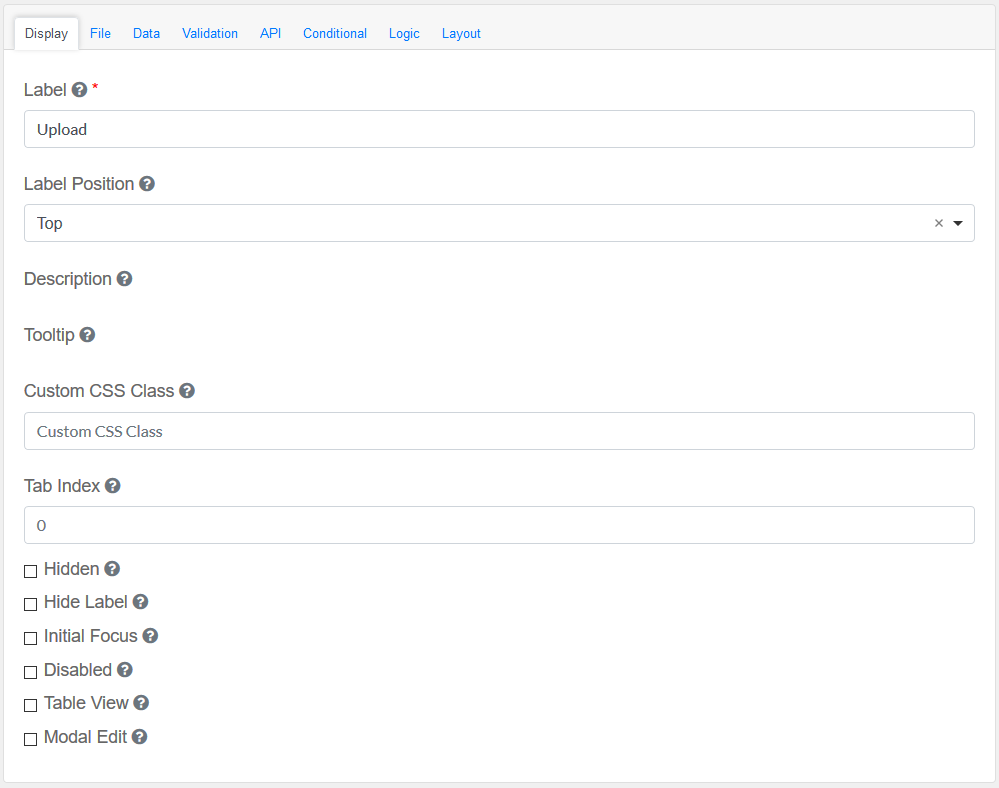The width and height of the screenshot is (999, 788).
Task: Enable the Hidden checkbox
Action: [x=31, y=571]
